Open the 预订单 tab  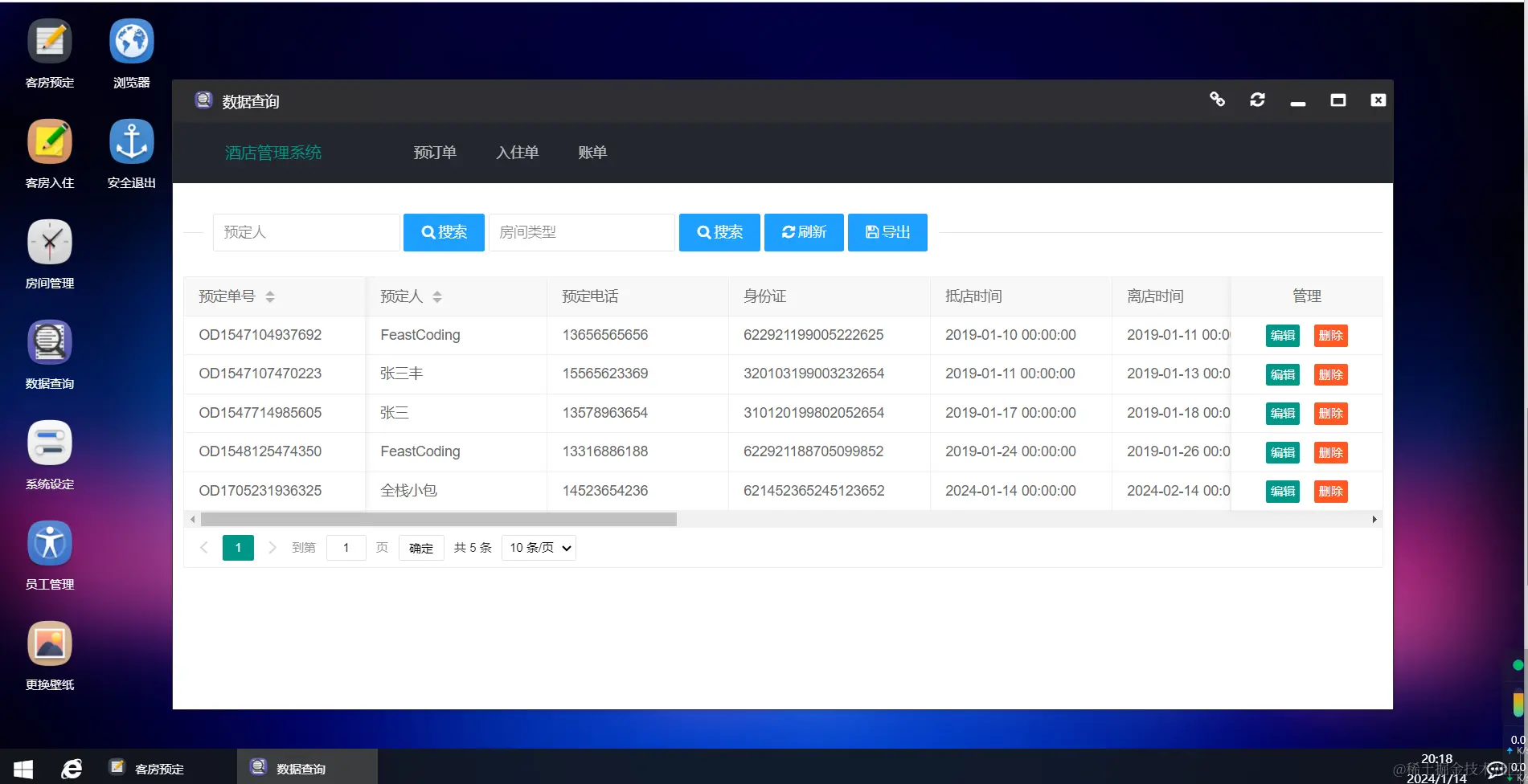point(435,153)
